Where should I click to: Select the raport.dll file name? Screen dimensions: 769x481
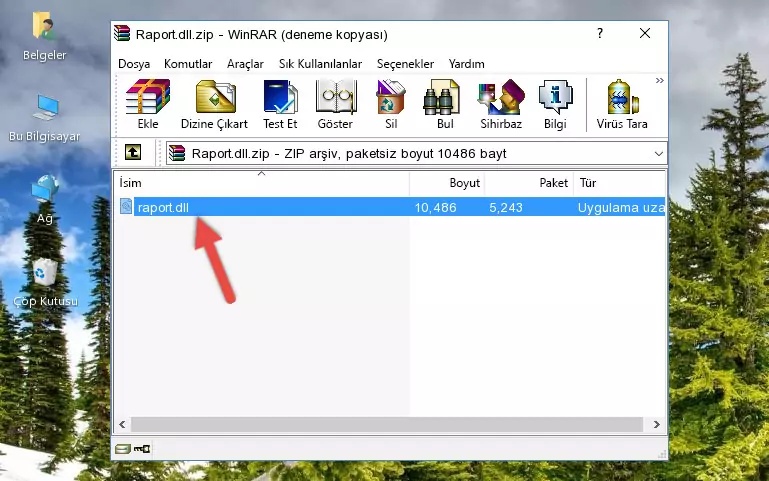click(x=163, y=207)
